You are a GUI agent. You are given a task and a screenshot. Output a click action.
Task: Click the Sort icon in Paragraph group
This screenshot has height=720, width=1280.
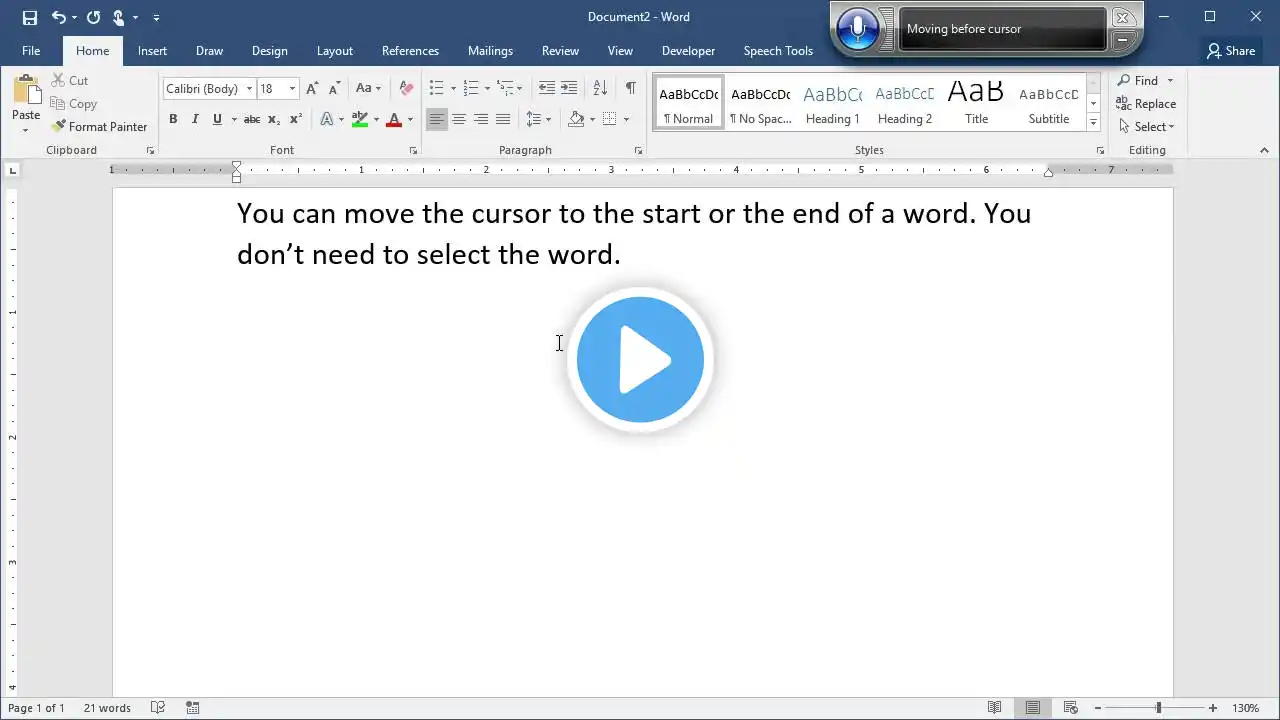600,88
